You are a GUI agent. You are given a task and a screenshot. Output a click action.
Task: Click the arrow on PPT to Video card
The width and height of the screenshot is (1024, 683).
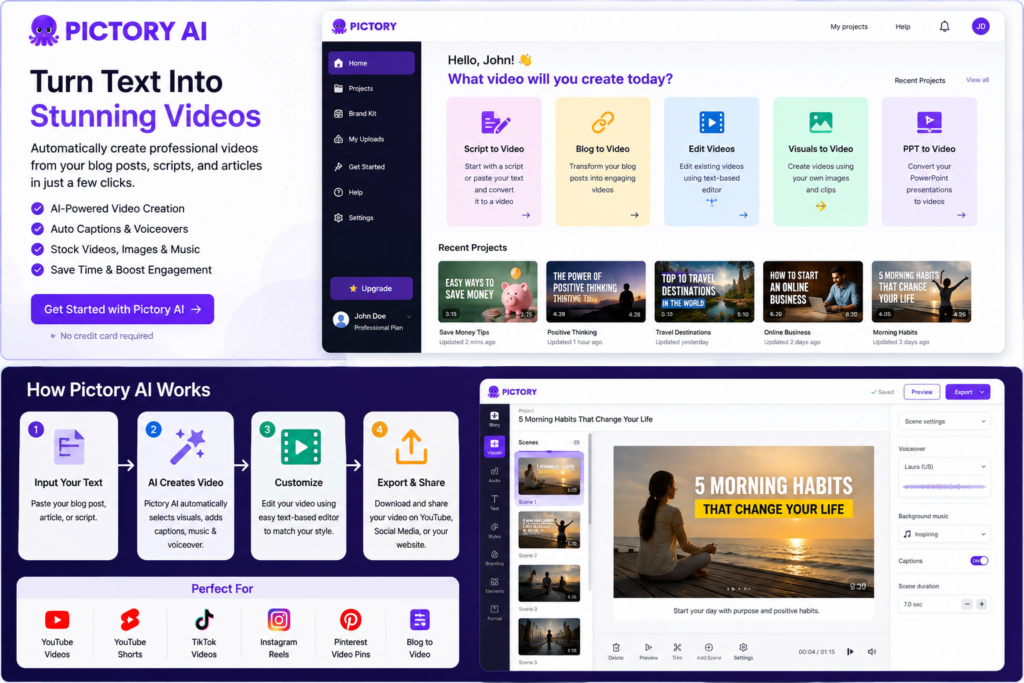point(961,215)
